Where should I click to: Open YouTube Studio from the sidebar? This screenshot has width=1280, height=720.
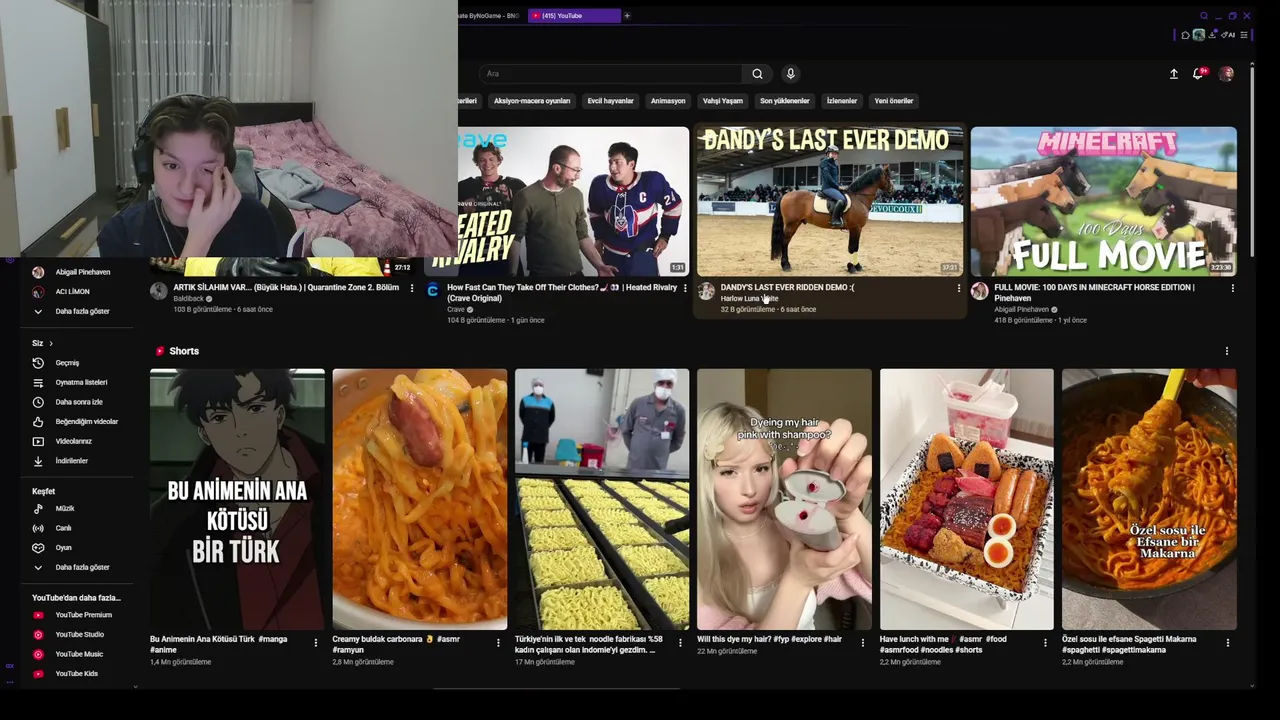point(76,635)
